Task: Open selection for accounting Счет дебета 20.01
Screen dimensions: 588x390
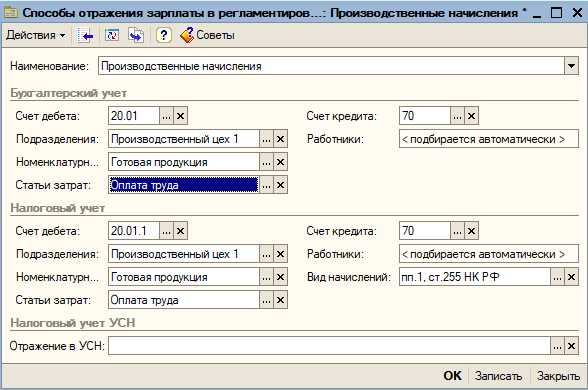Action: pyautogui.click(x=166, y=116)
